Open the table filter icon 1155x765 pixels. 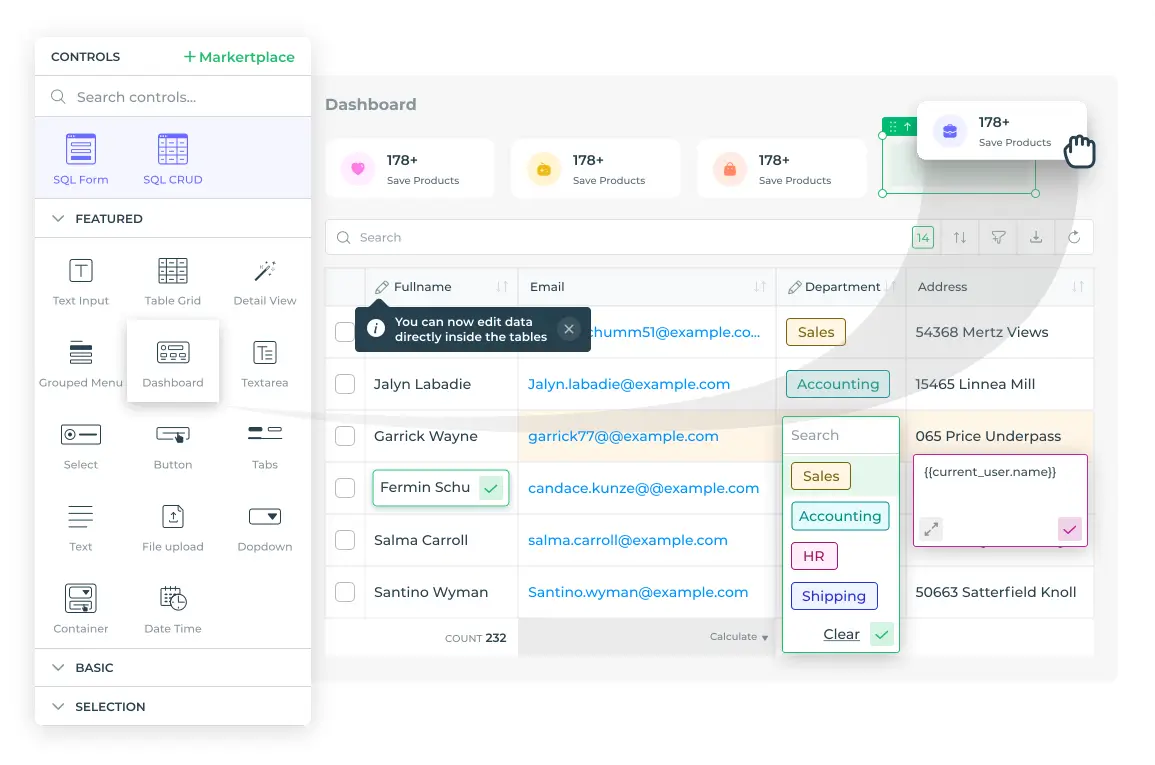point(997,237)
